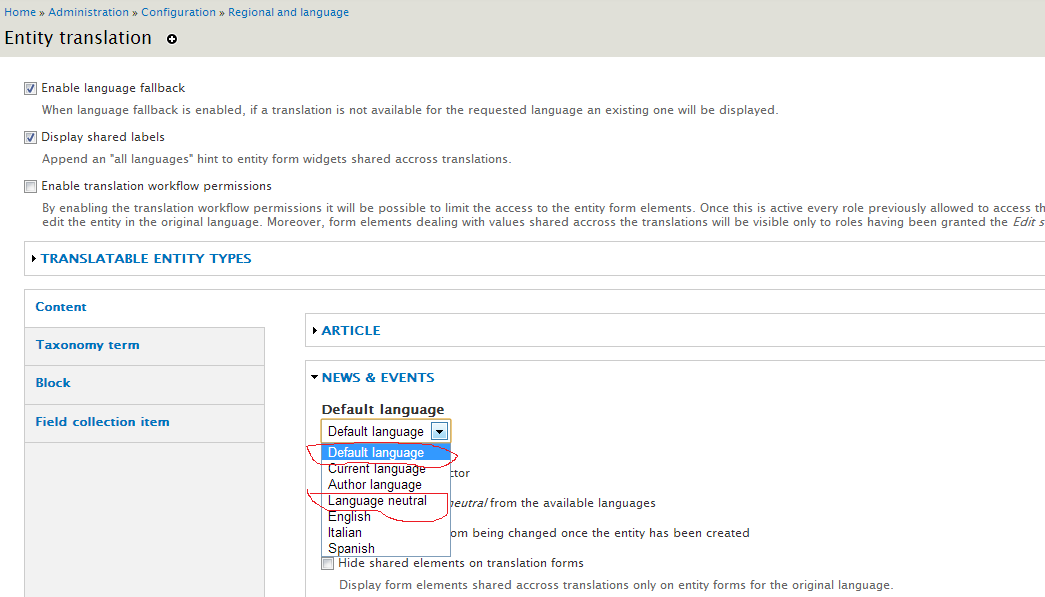The height and width of the screenshot is (597, 1045).
Task: Enable language fallback checkbox
Action: (x=30, y=88)
